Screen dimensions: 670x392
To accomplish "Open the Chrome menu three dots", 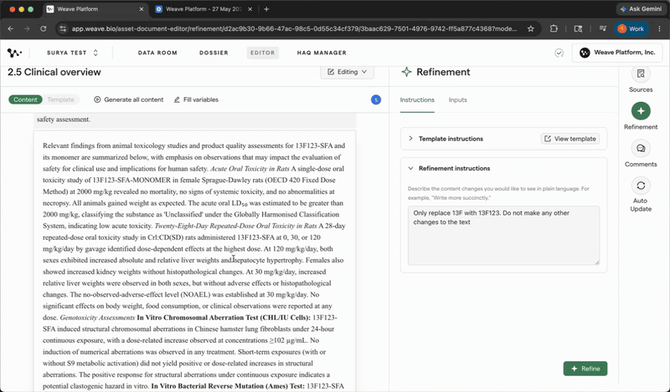I will coord(659,29).
